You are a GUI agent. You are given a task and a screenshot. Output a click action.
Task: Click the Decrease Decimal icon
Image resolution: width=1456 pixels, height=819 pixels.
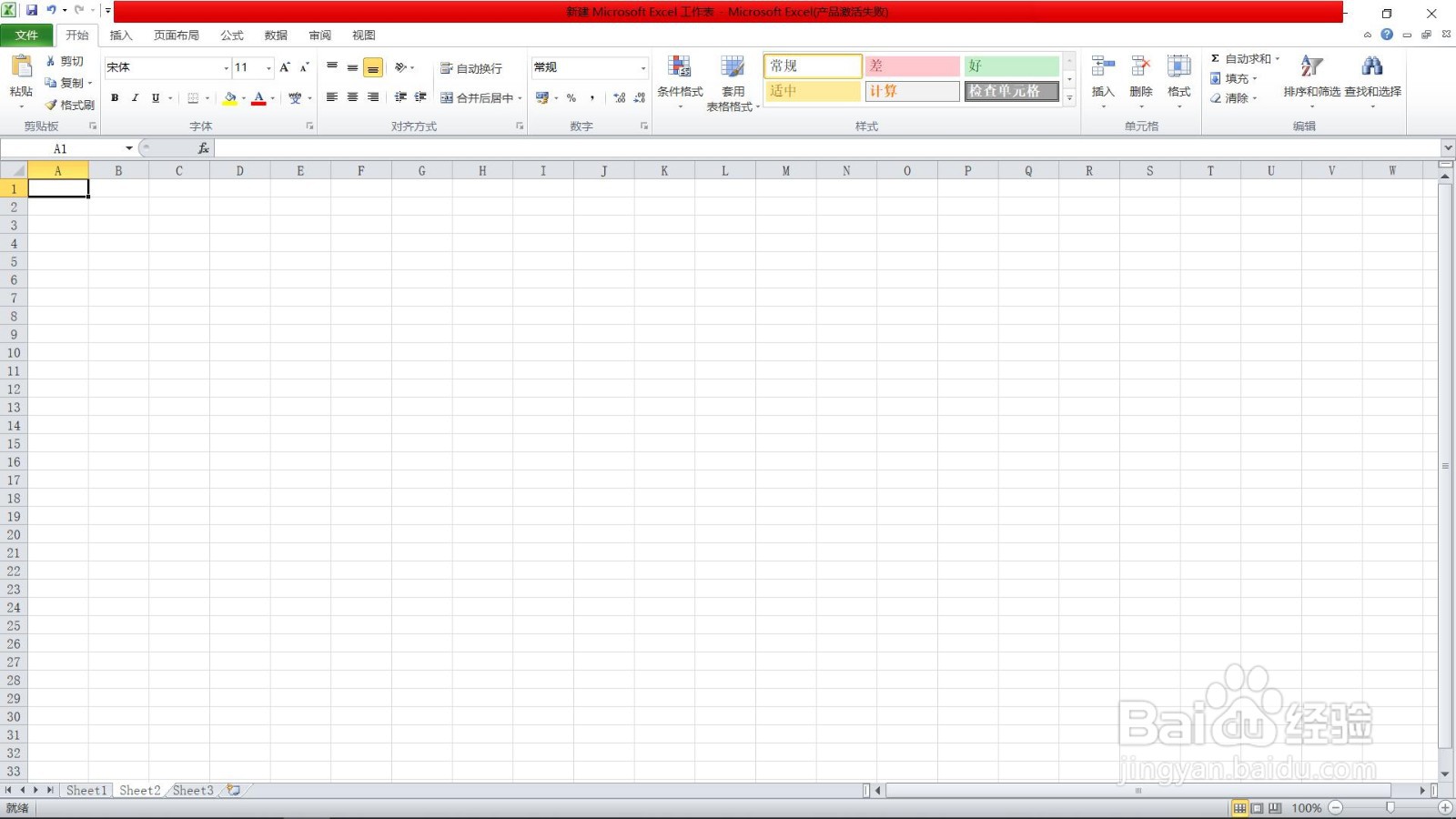639,97
